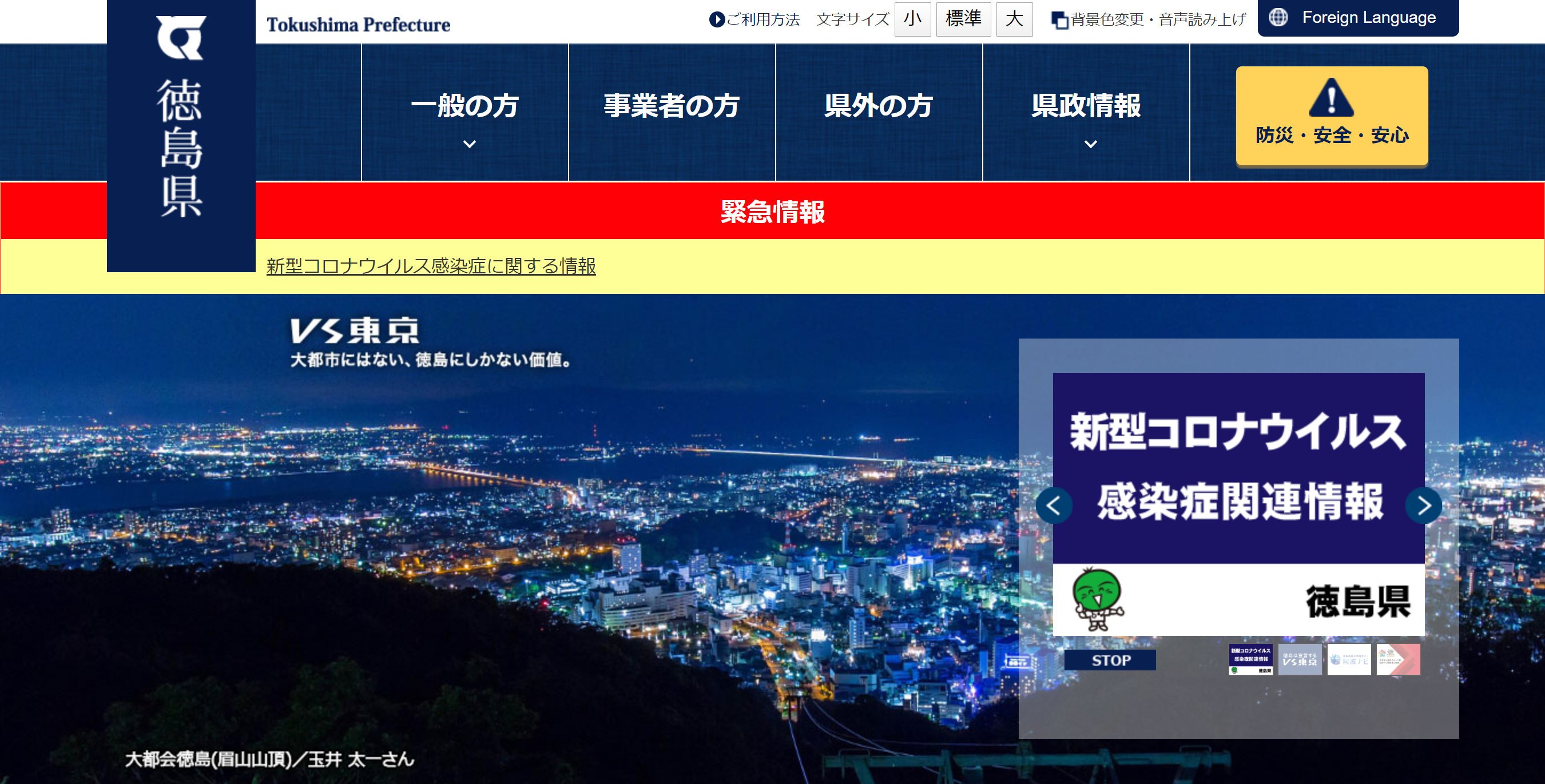Open the 一般の方 navigation menu
1545x784 pixels.
pyautogui.click(x=465, y=112)
